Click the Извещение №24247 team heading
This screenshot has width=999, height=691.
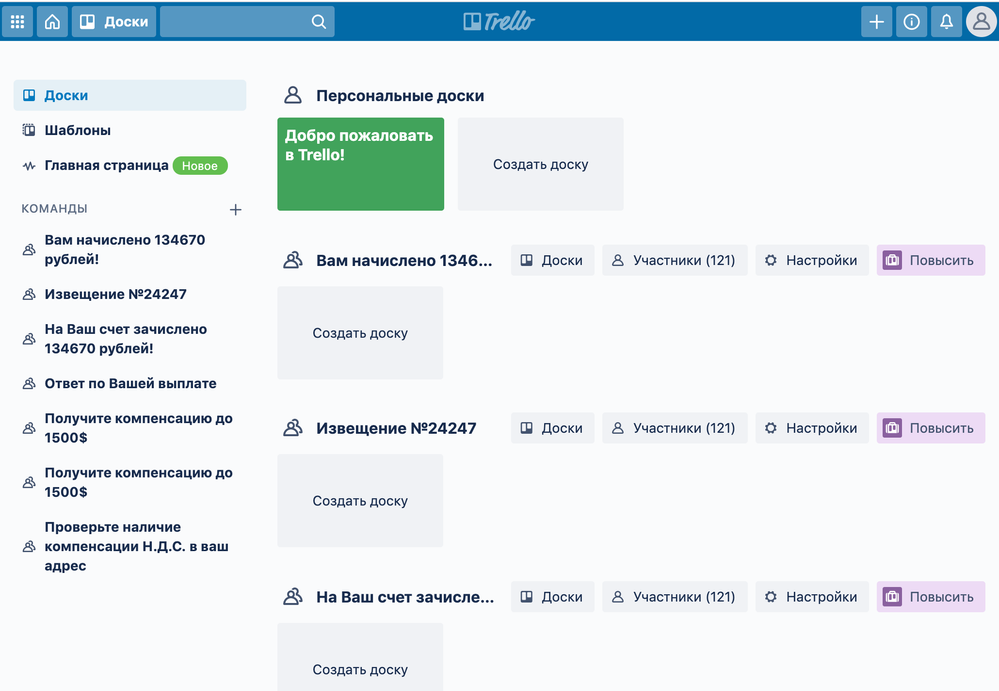click(396, 428)
